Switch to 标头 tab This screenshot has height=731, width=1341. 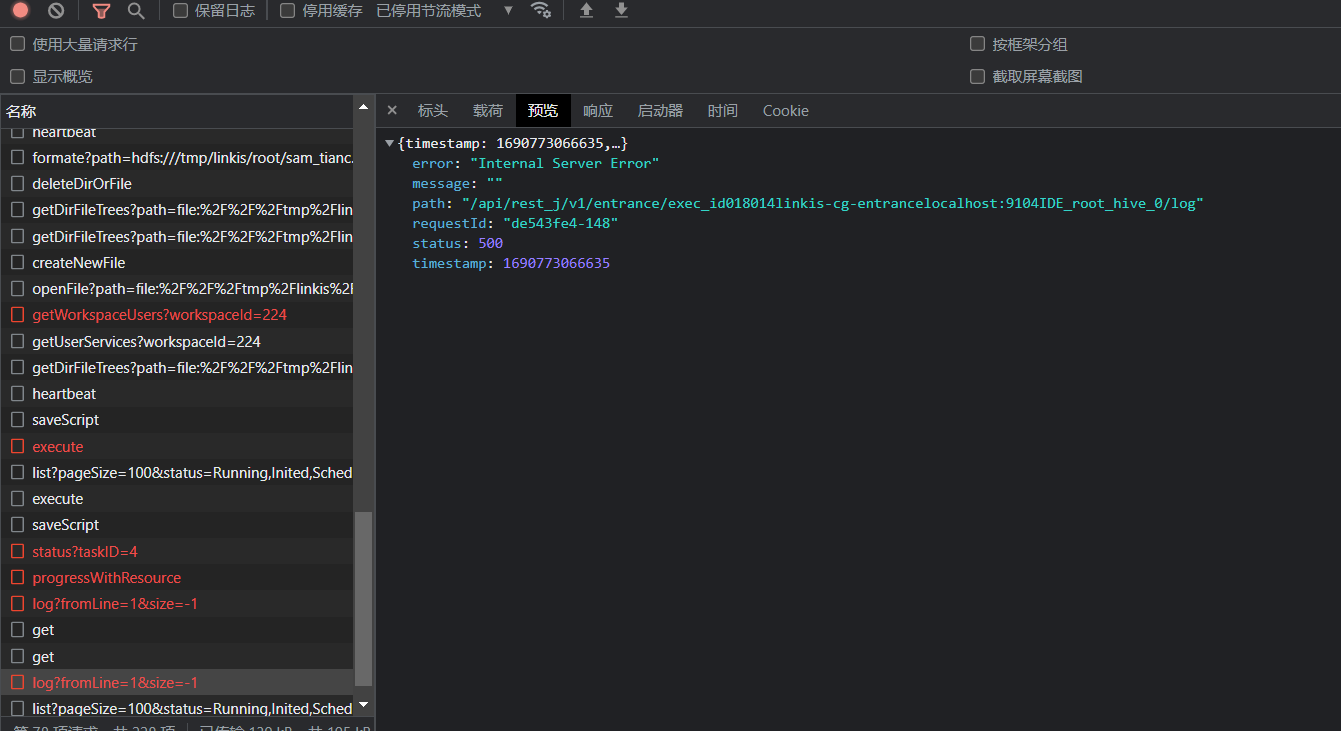[x=433, y=111]
